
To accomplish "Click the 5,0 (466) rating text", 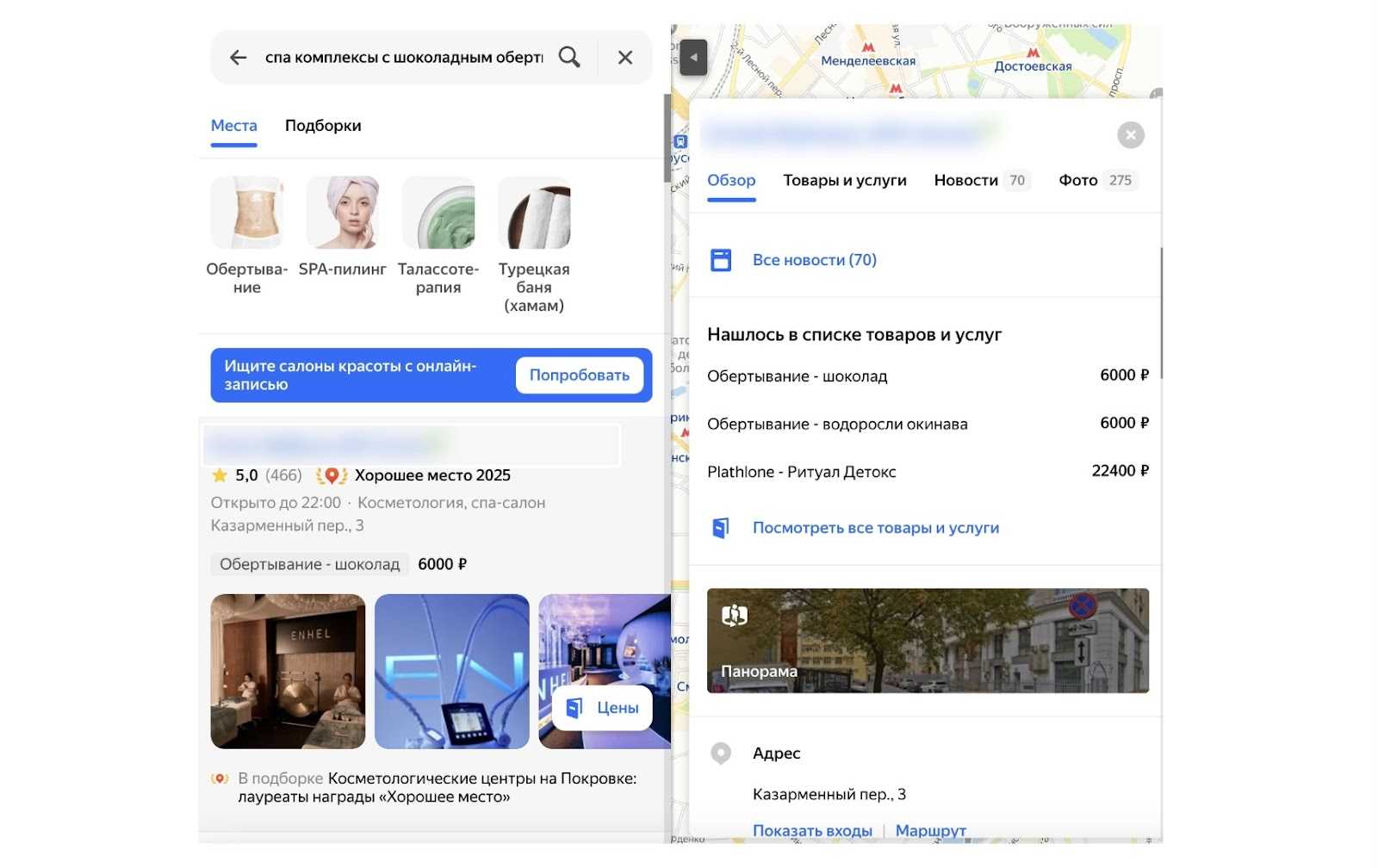I will pos(269,475).
